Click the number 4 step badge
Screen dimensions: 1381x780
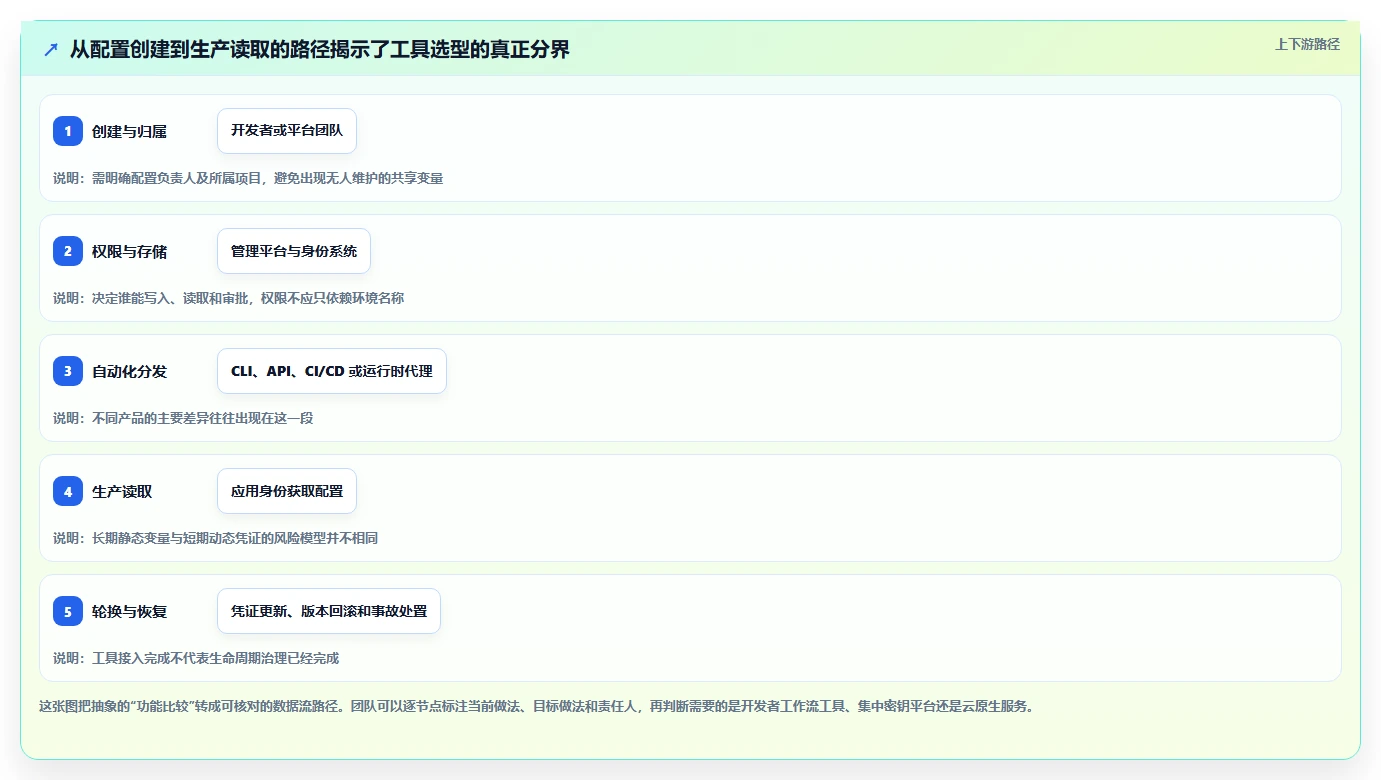[x=68, y=491]
